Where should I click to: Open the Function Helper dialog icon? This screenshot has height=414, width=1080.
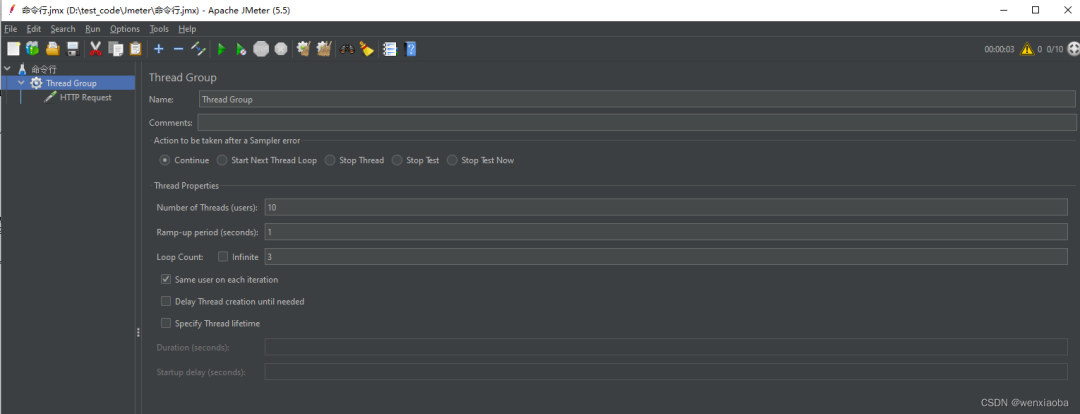coord(390,49)
